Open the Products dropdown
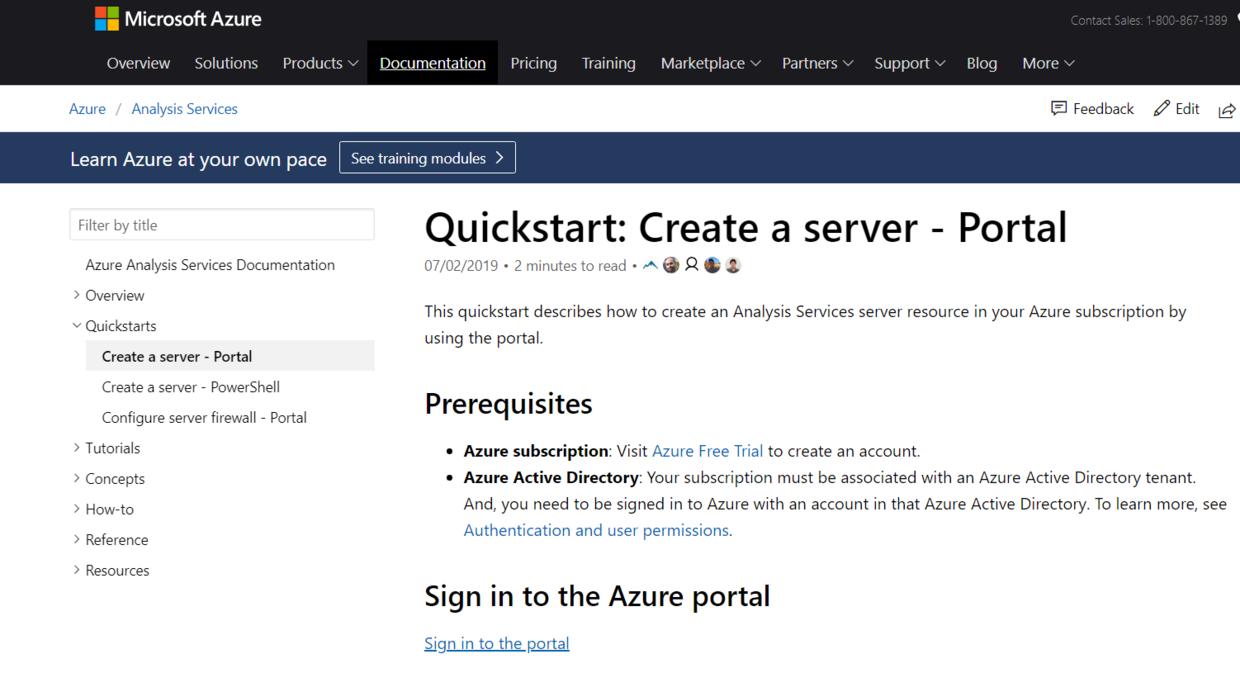This screenshot has height=673, width=1240. (319, 62)
